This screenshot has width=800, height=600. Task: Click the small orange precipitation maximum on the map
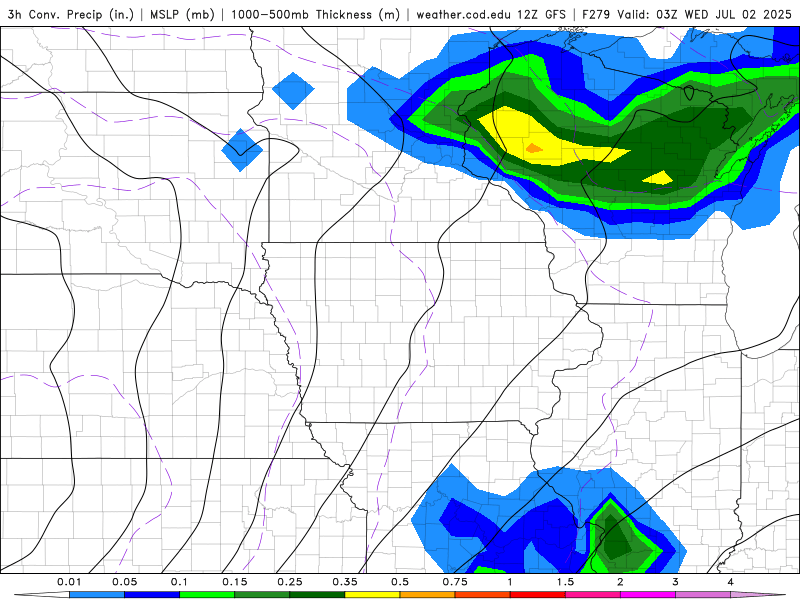tap(534, 148)
